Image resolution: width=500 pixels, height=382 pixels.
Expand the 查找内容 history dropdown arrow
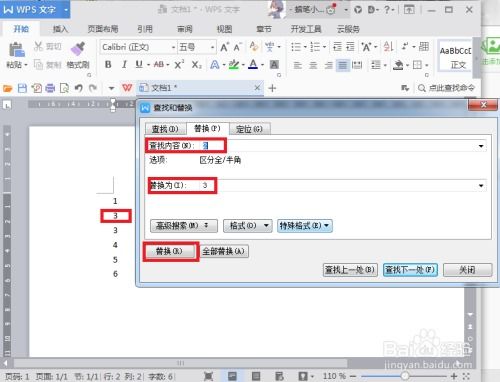(481, 146)
